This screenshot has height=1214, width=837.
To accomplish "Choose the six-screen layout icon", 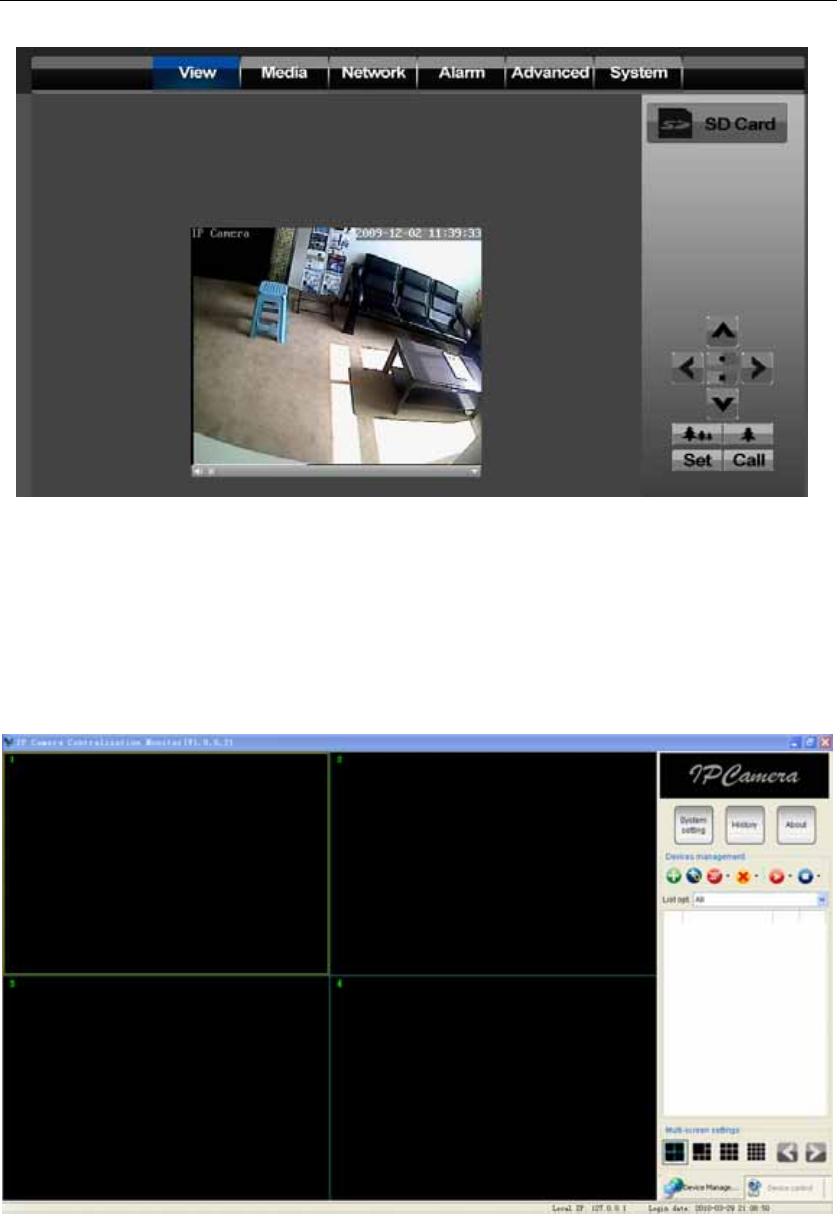I will [x=702, y=1152].
